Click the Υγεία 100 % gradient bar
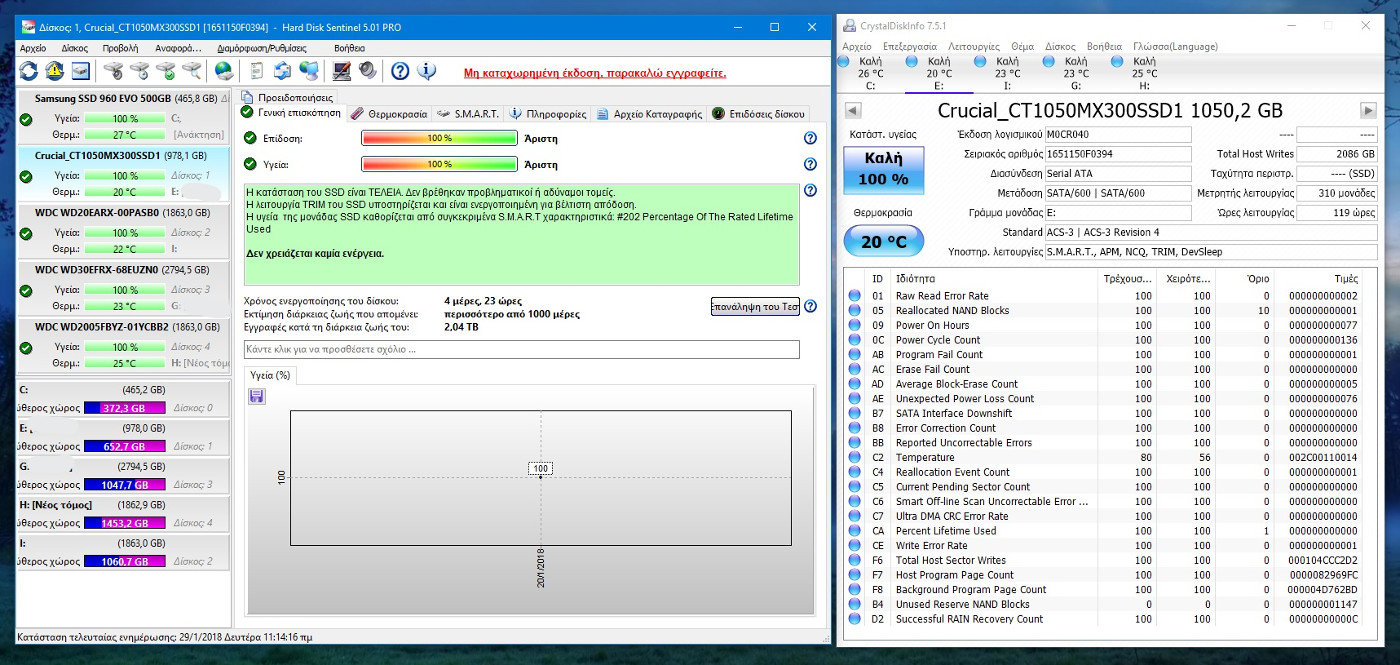 click(440, 164)
